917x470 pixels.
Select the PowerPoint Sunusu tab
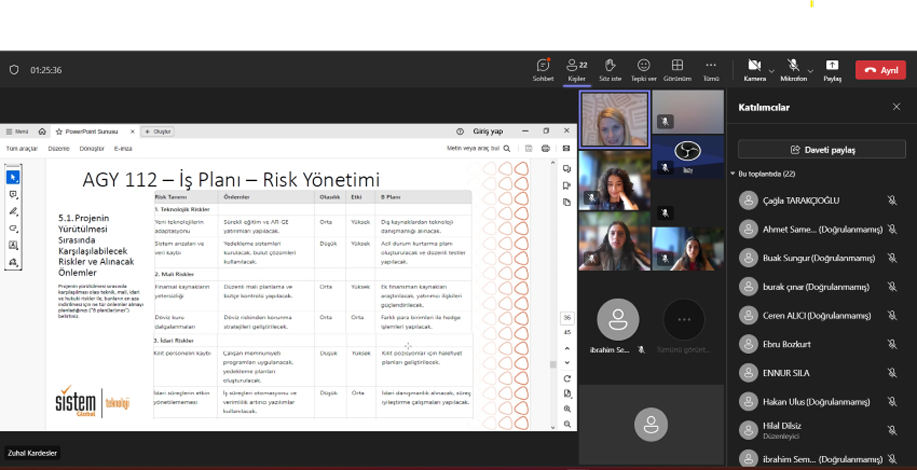tap(91, 131)
